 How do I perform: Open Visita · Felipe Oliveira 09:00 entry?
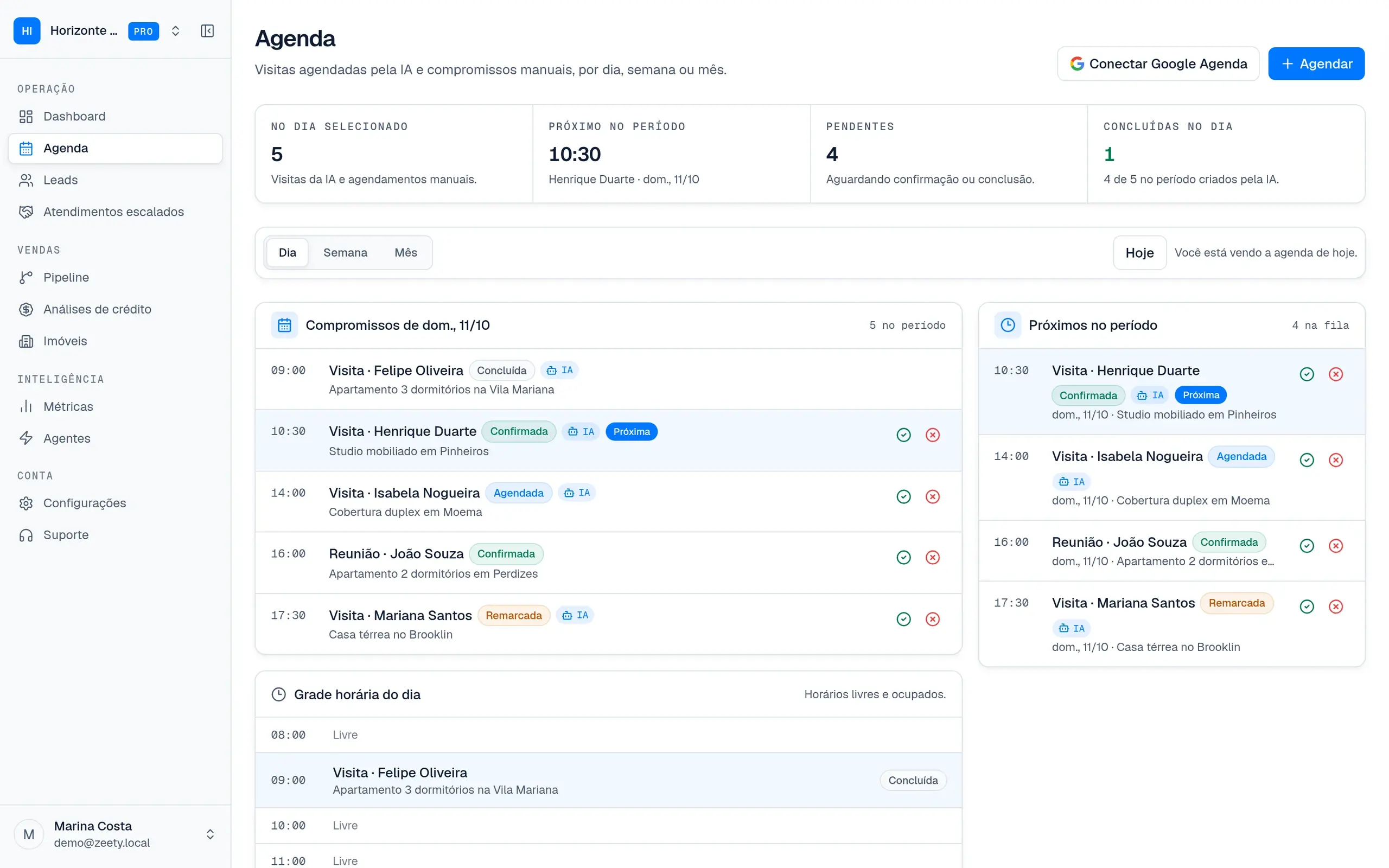[608, 379]
